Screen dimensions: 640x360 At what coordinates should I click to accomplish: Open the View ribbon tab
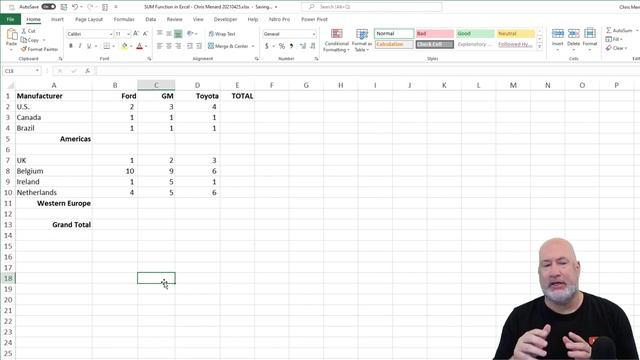(x=198, y=19)
